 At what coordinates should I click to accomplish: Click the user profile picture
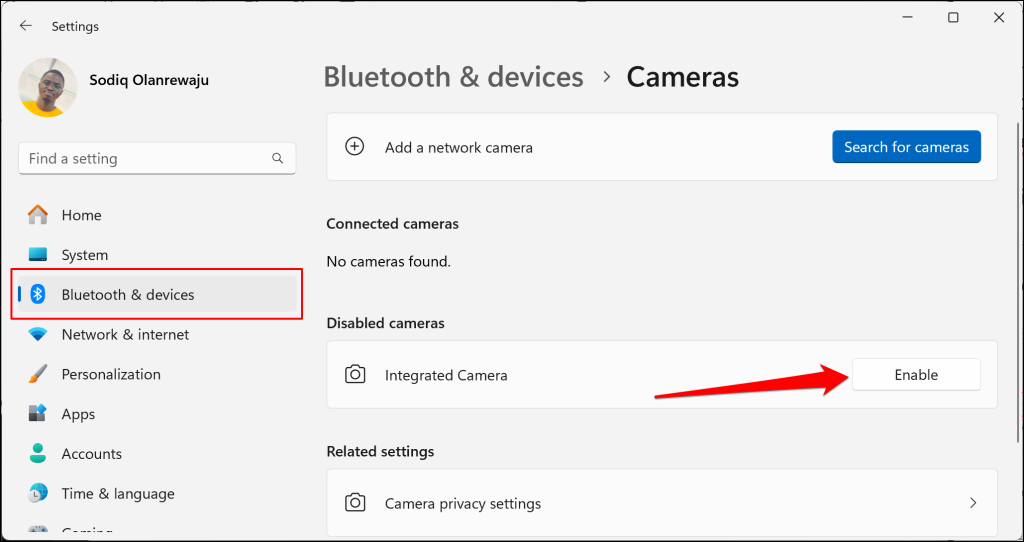point(49,88)
